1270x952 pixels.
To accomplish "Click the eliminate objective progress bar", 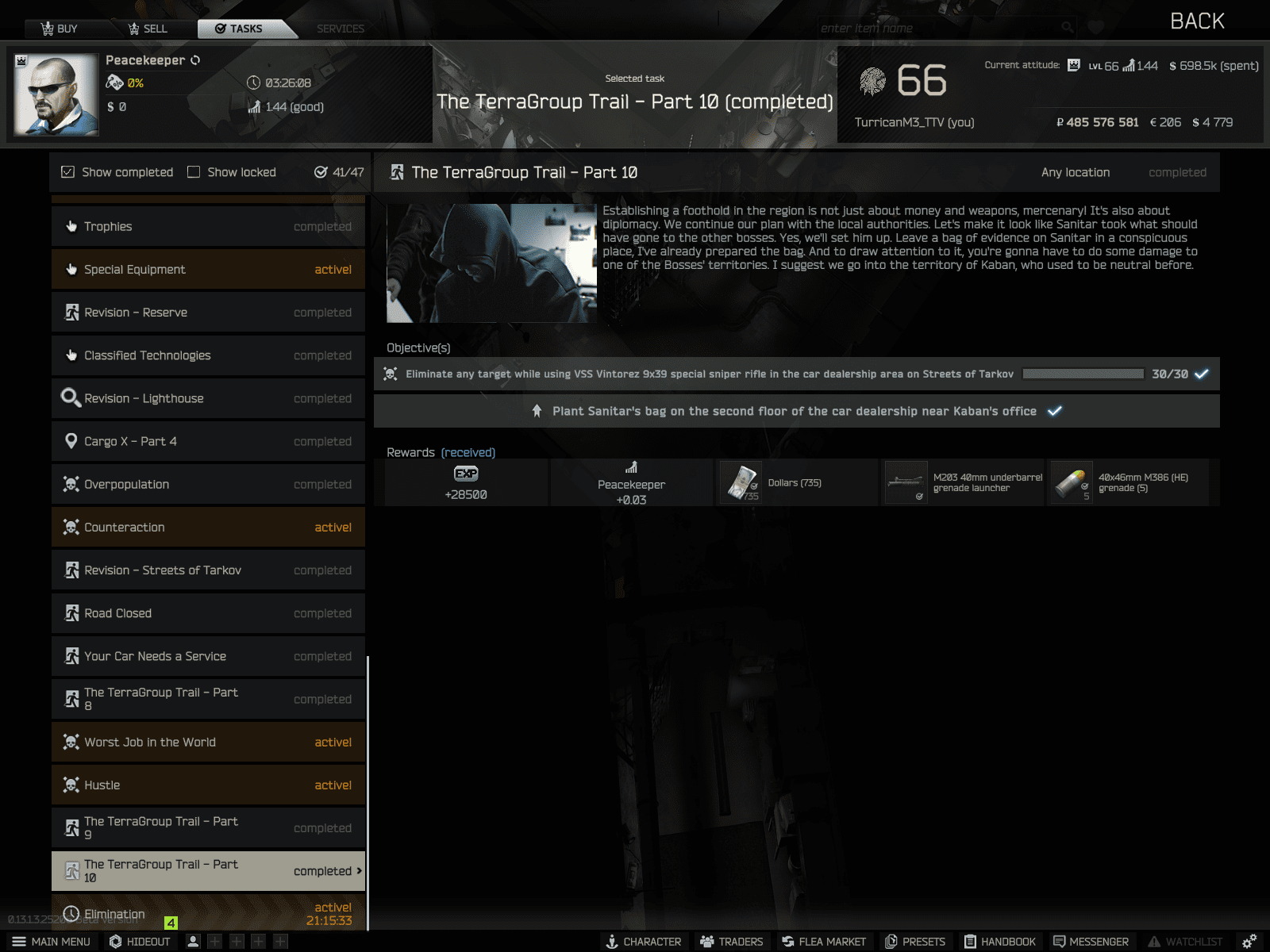I will pos(1083,374).
